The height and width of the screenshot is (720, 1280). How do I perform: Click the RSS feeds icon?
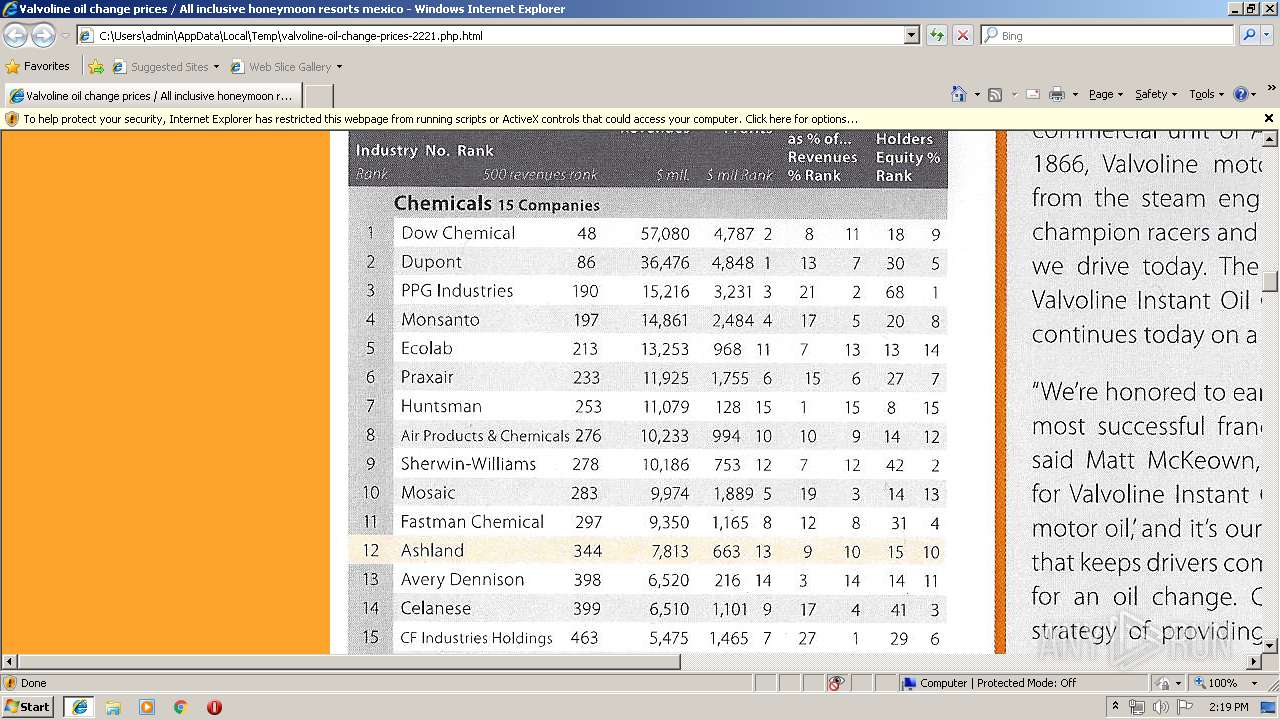click(x=995, y=94)
